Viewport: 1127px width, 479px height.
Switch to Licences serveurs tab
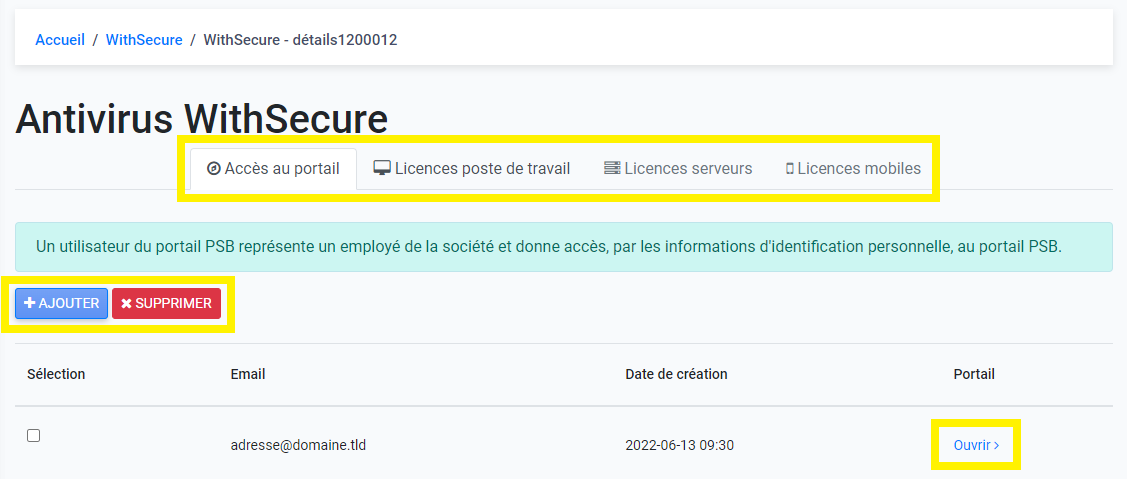(x=678, y=169)
